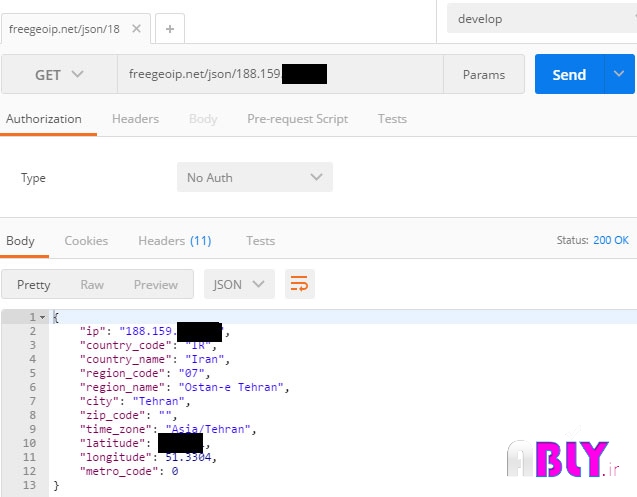Switch to the Authorization tab
Screen dimensions: 637x497
(44, 119)
